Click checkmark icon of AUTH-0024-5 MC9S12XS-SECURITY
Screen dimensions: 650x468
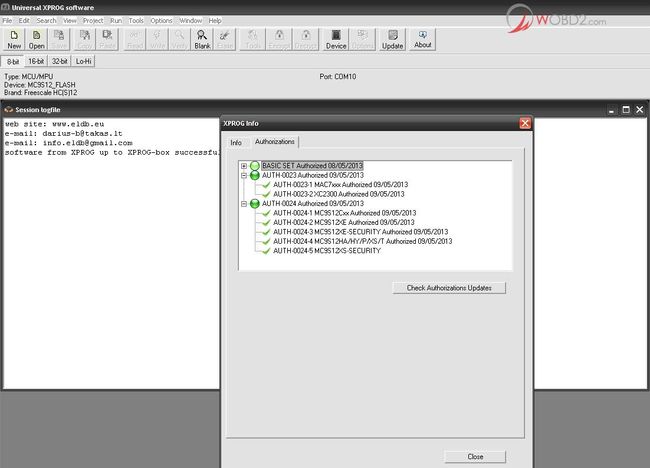click(x=266, y=251)
